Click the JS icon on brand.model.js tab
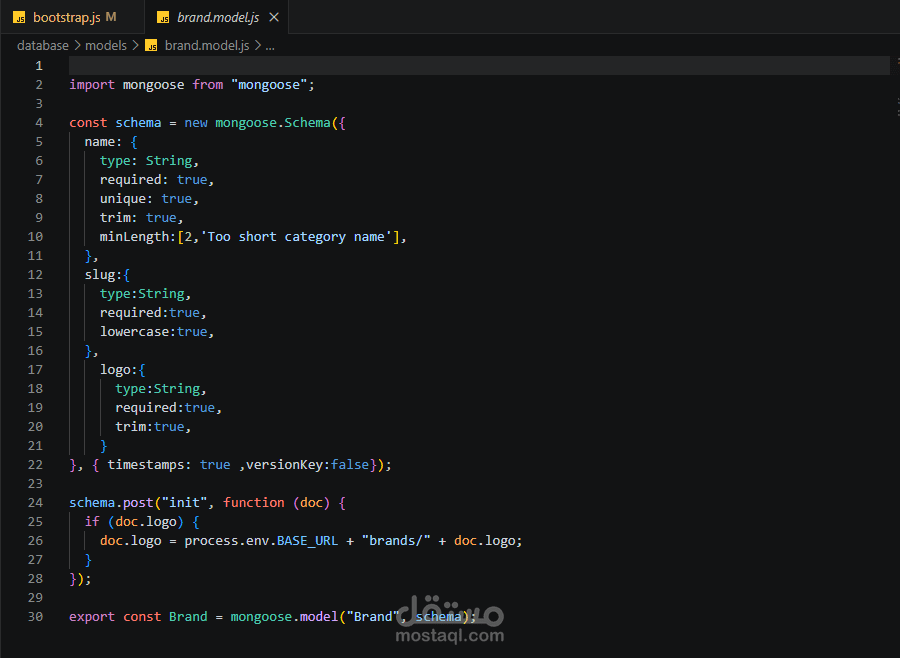Screen dimensions: 900x658 (163, 18)
